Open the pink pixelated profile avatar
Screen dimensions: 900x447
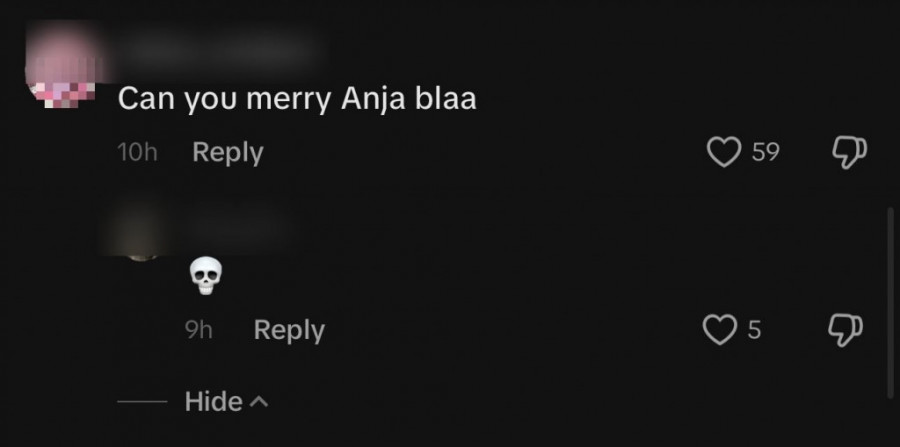[61, 64]
